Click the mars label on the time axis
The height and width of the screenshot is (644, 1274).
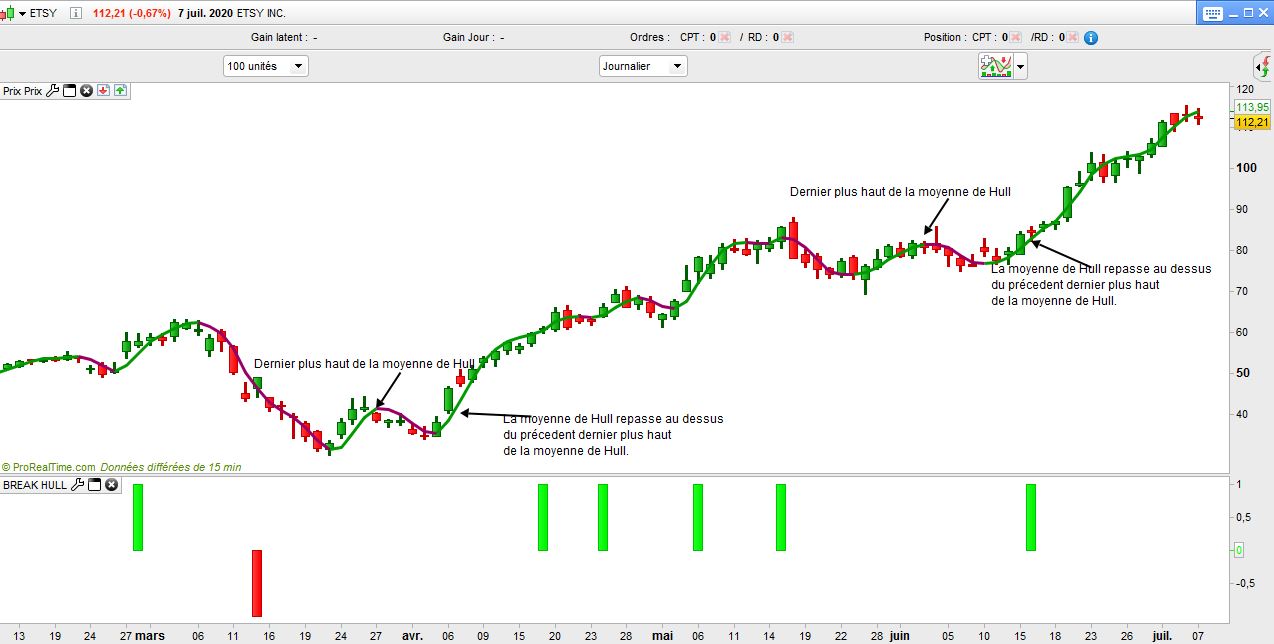click(150, 635)
